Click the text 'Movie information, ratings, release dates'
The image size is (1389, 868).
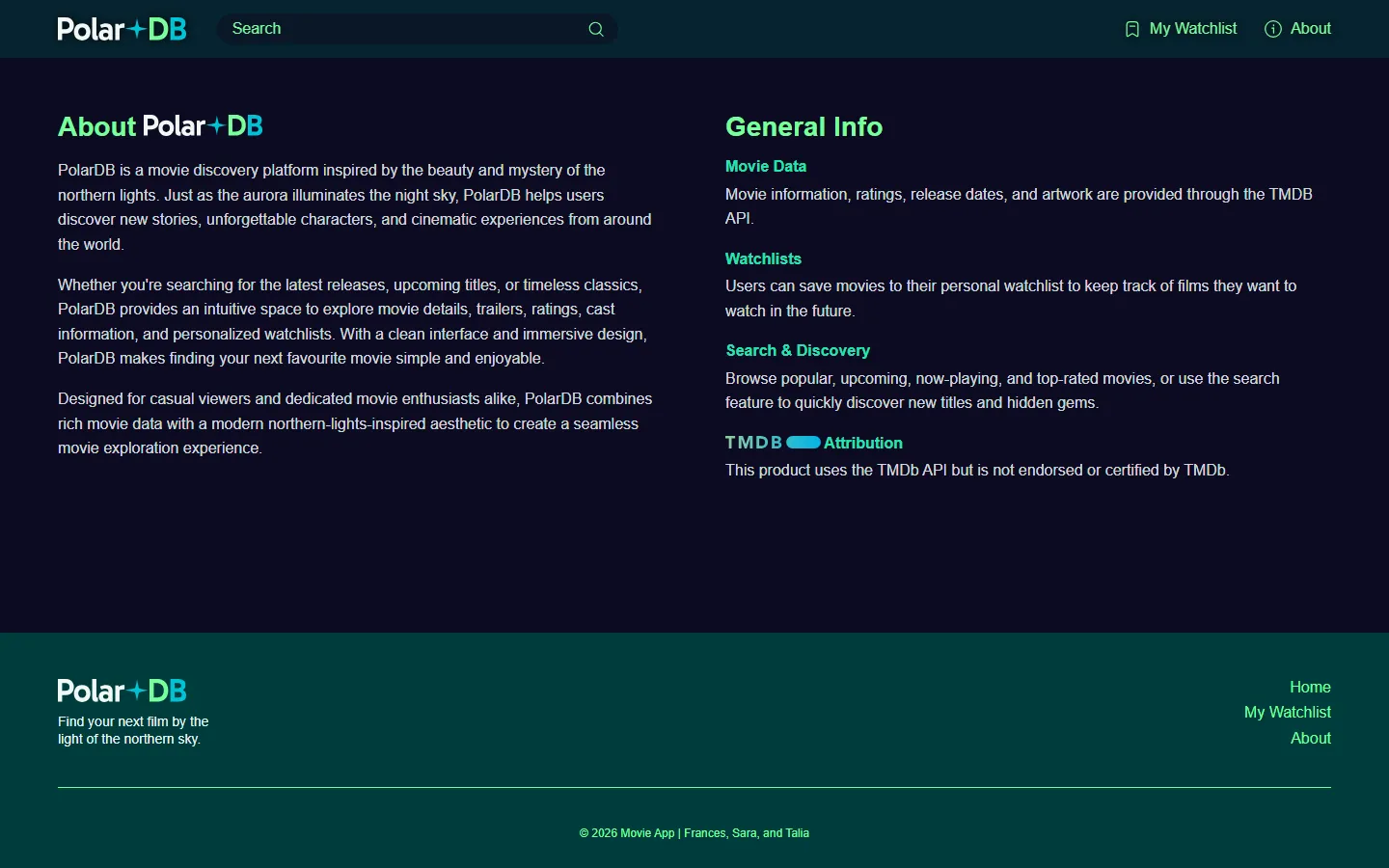coord(1019,206)
